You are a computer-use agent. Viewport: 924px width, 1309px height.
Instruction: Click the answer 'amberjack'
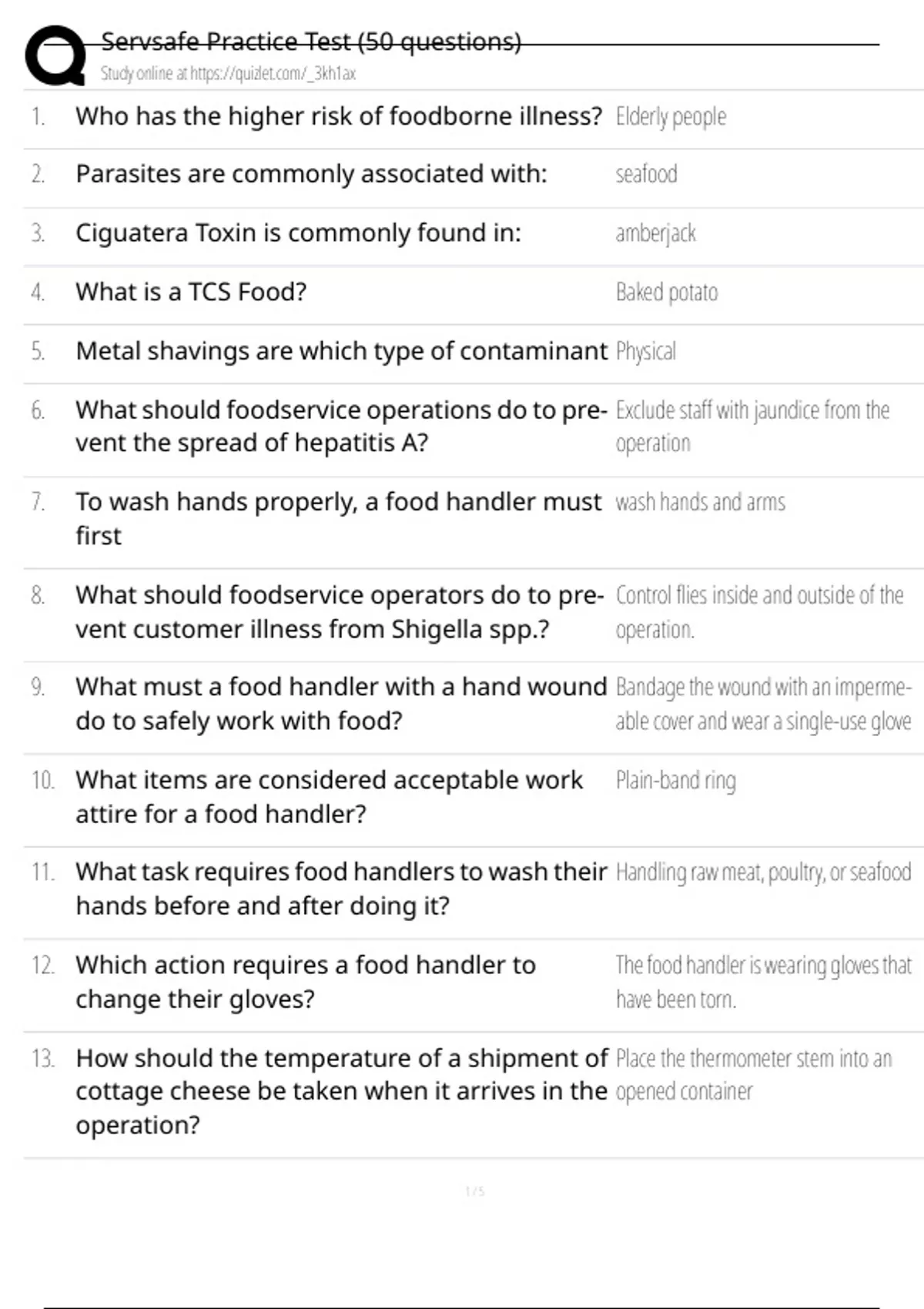pyautogui.click(x=655, y=233)
